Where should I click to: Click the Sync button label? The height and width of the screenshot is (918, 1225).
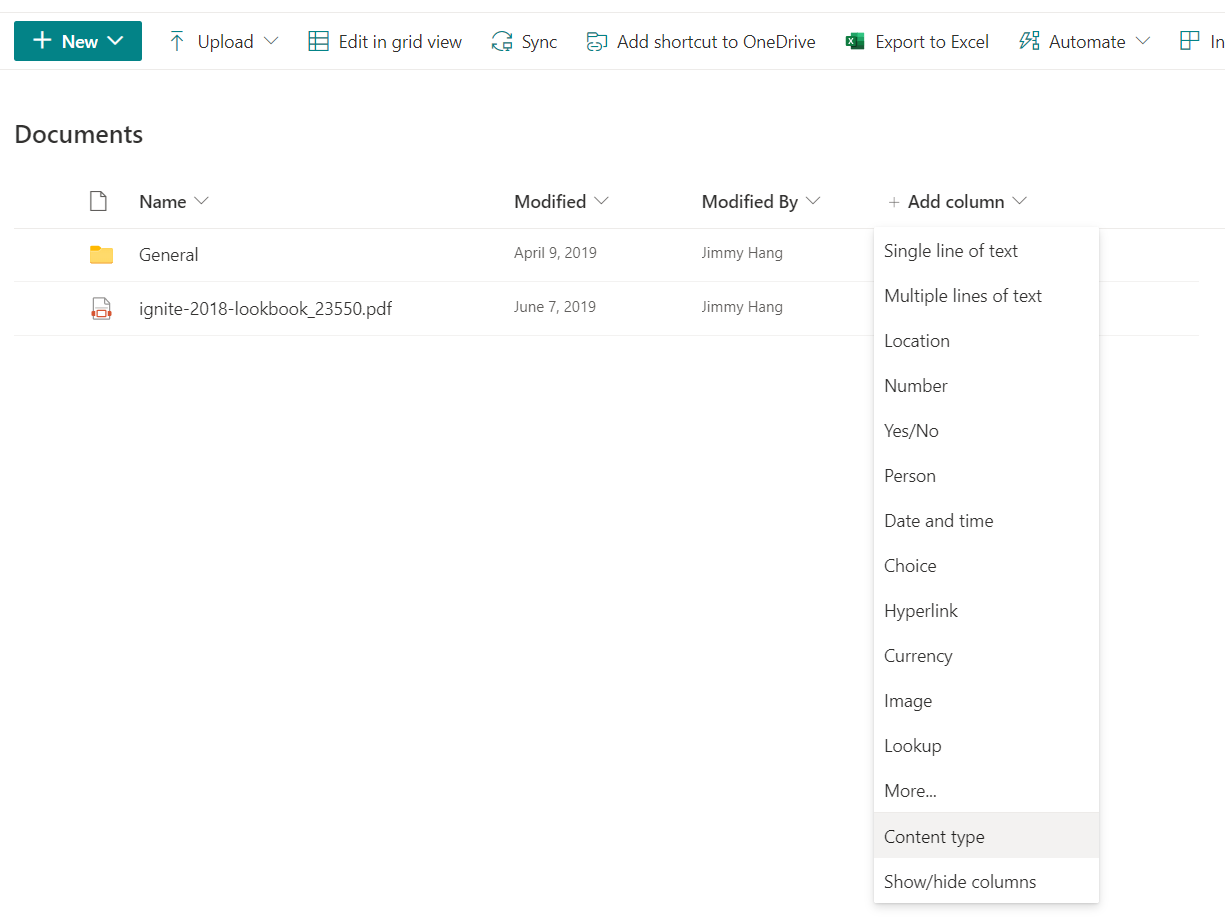click(x=539, y=42)
